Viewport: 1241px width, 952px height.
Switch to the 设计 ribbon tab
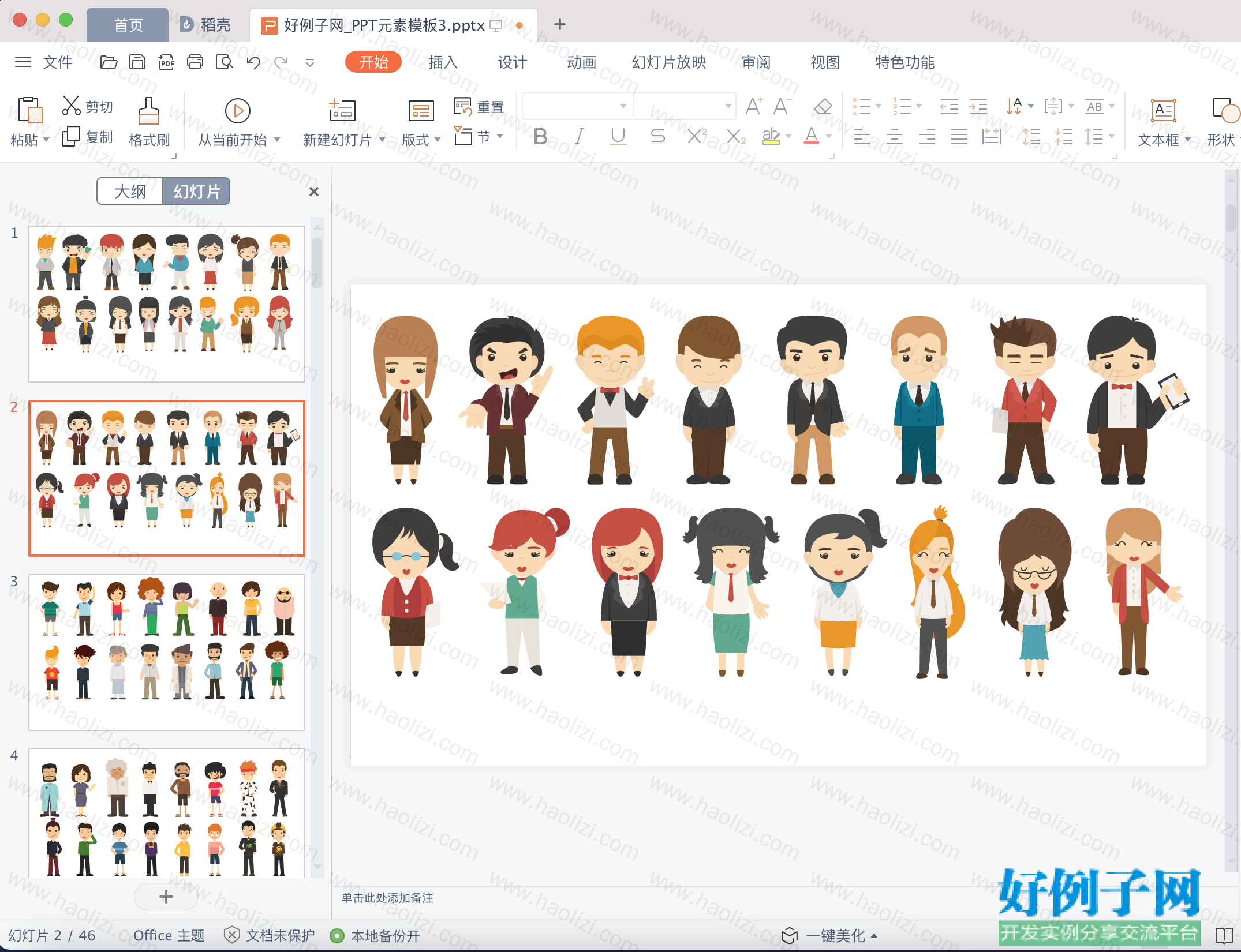pos(512,62)
